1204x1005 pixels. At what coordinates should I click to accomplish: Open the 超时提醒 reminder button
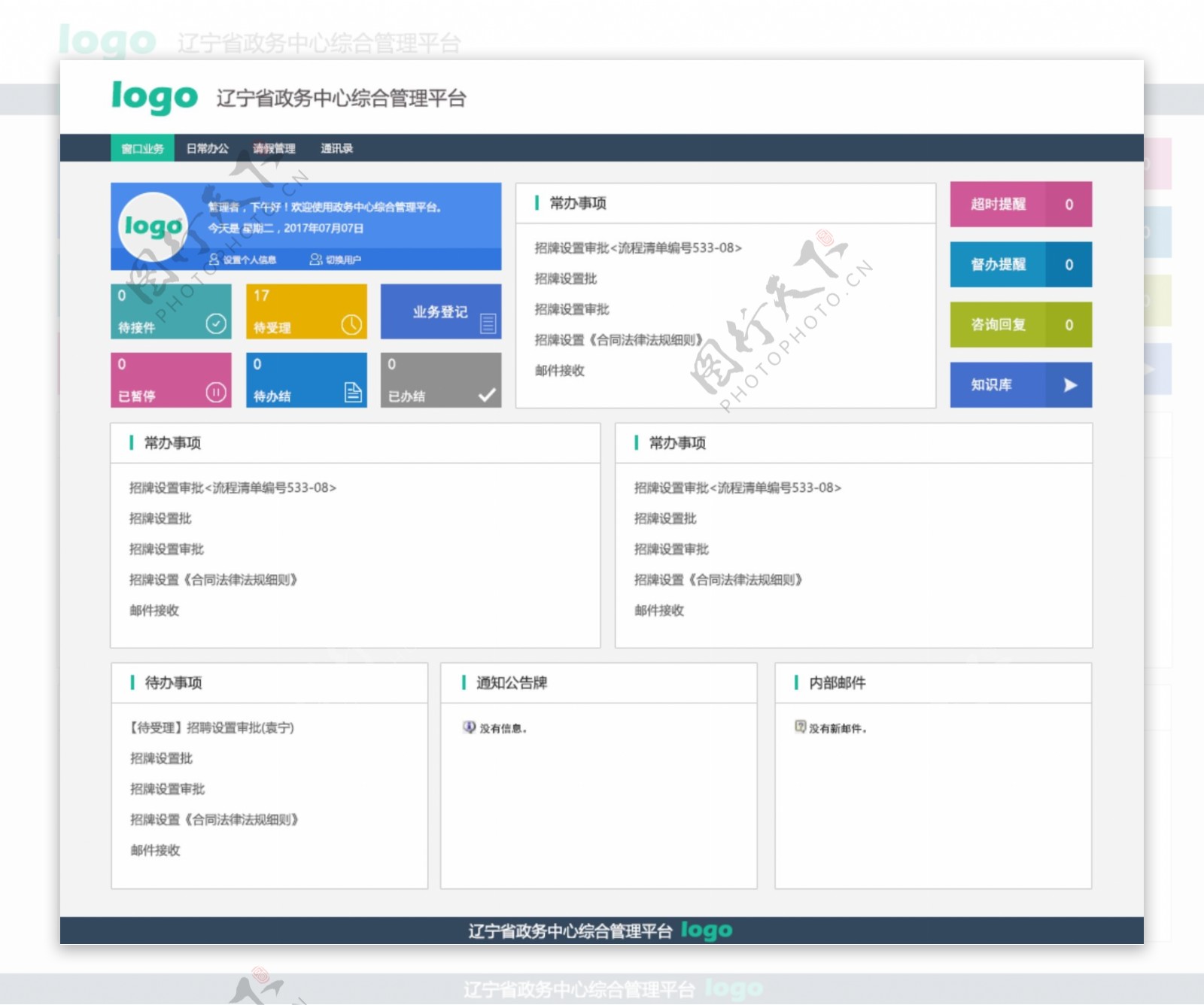tap(1020, 204)
